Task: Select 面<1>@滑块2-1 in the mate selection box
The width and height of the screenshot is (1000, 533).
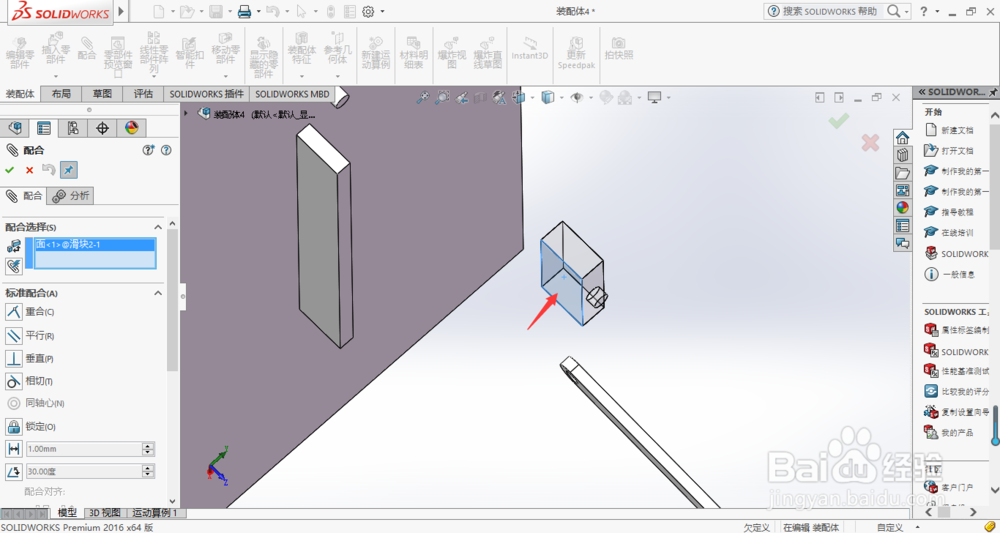Action: pos(95,244)
